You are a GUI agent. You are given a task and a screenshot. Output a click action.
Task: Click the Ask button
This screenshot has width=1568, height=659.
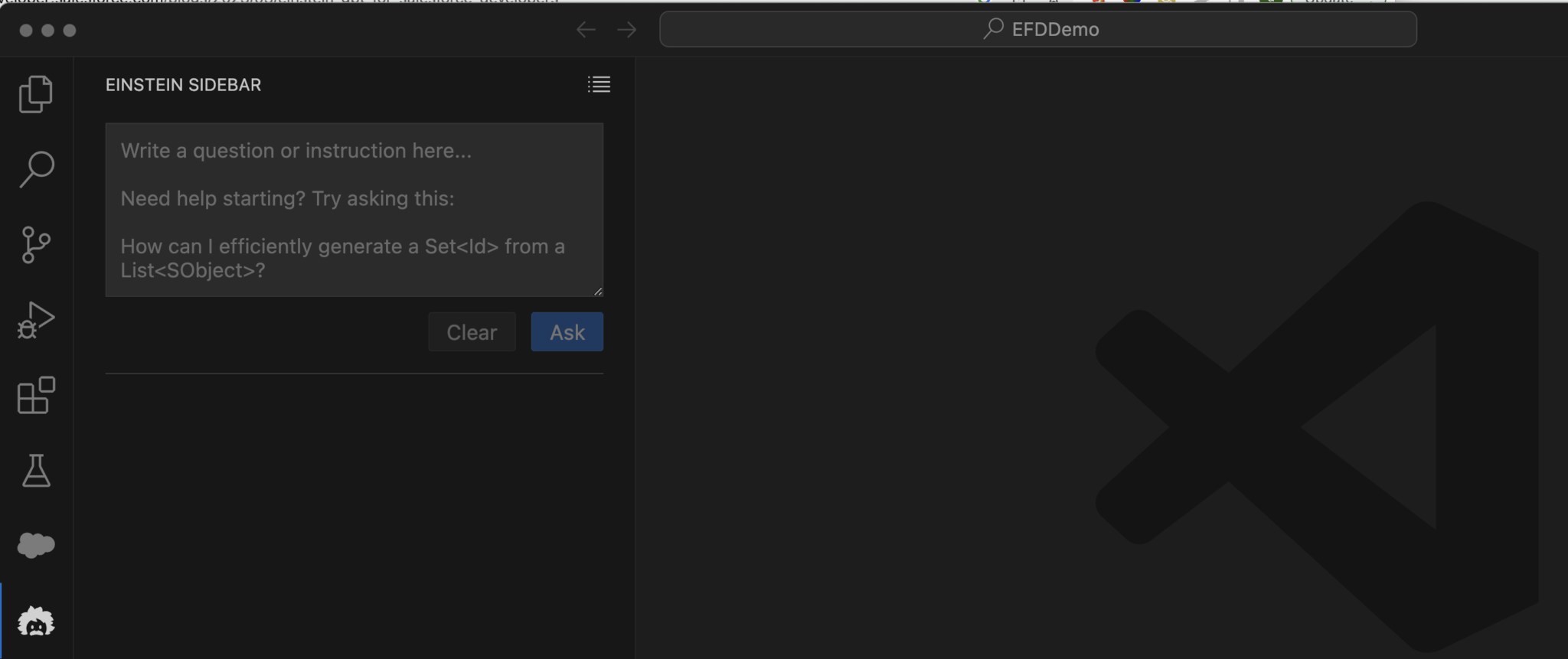(567, 331)
